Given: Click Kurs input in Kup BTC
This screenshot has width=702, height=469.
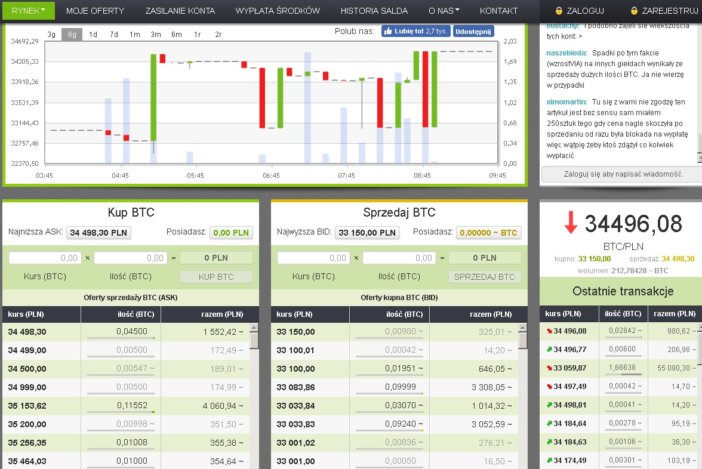Looking at the screenshot, I should 45,258.
